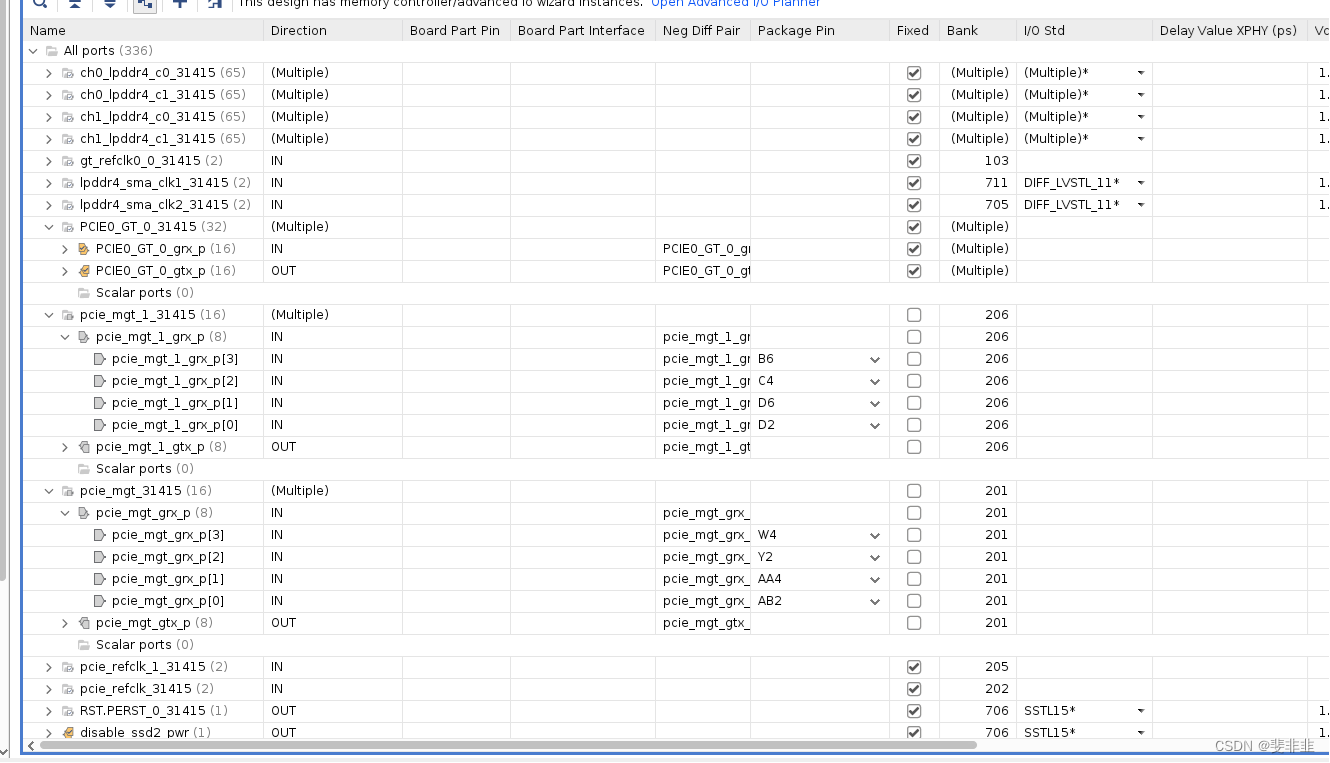Image resolution: width=1330 pixels, height=763 pixels.
Task: Click the ch0_lpddr4_c0_31415 interface icon
Action: tap(68, 73)
